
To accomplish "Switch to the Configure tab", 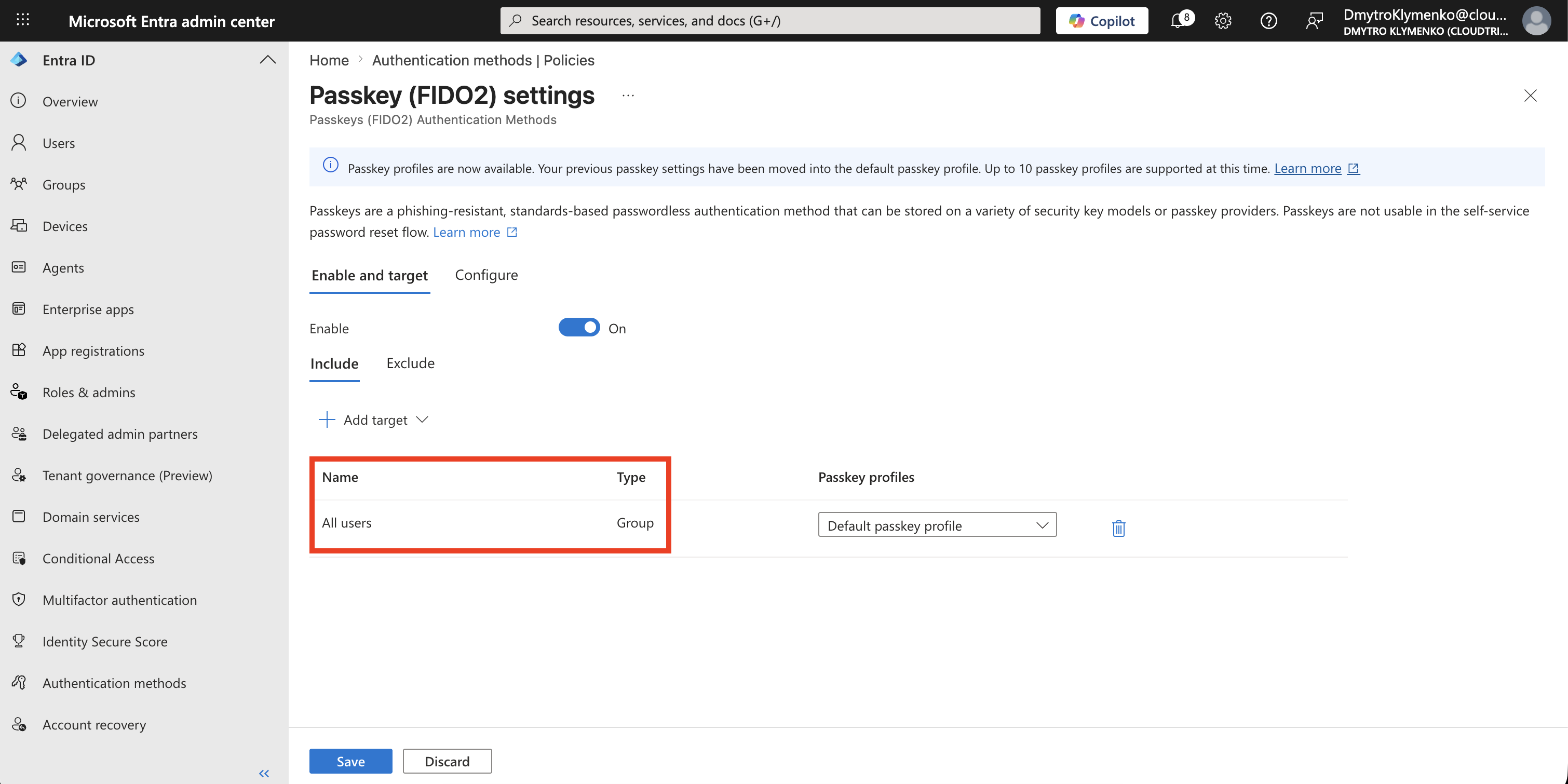I will pos(486,275).
